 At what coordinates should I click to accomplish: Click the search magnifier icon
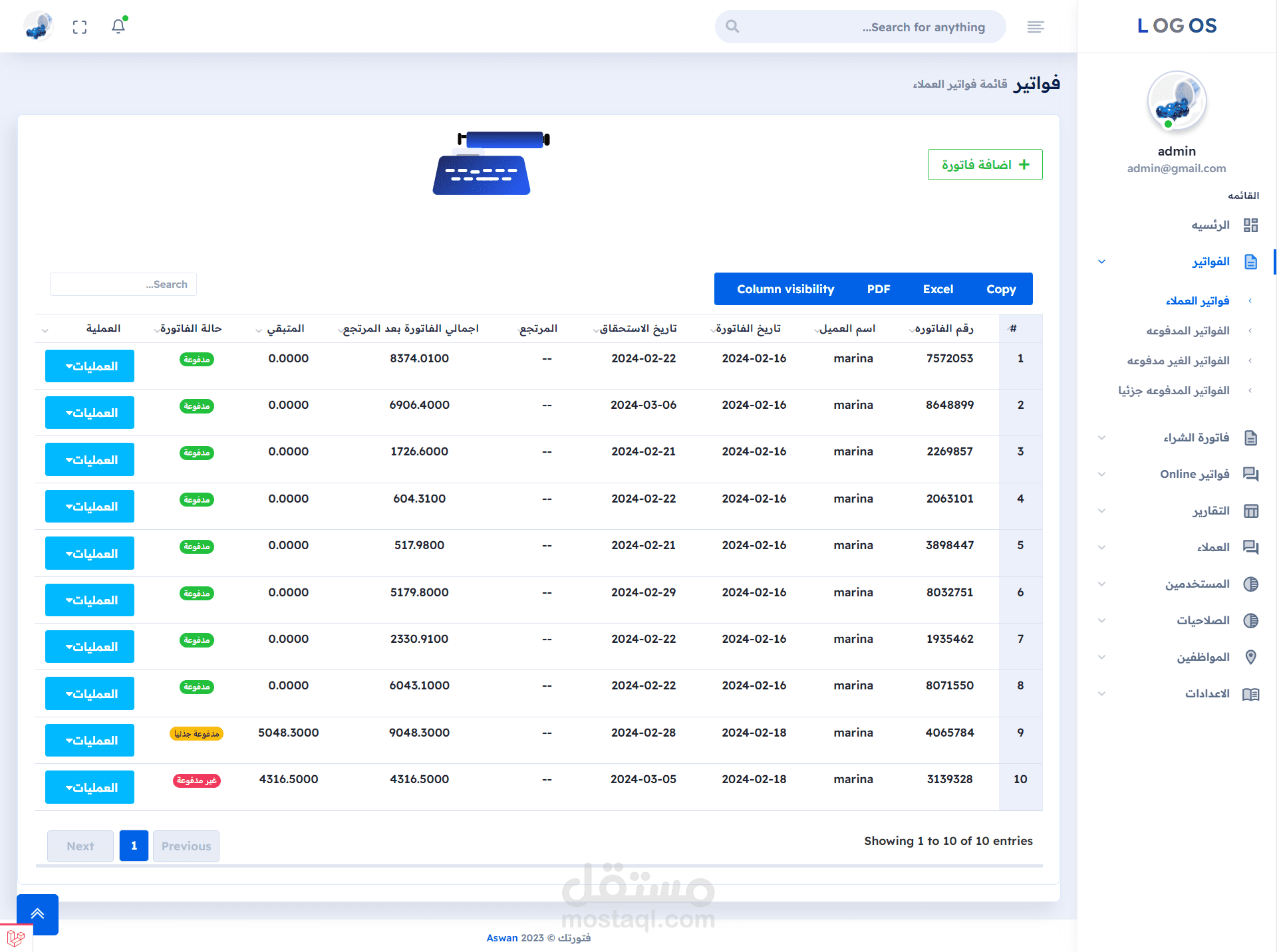point(732,27)
